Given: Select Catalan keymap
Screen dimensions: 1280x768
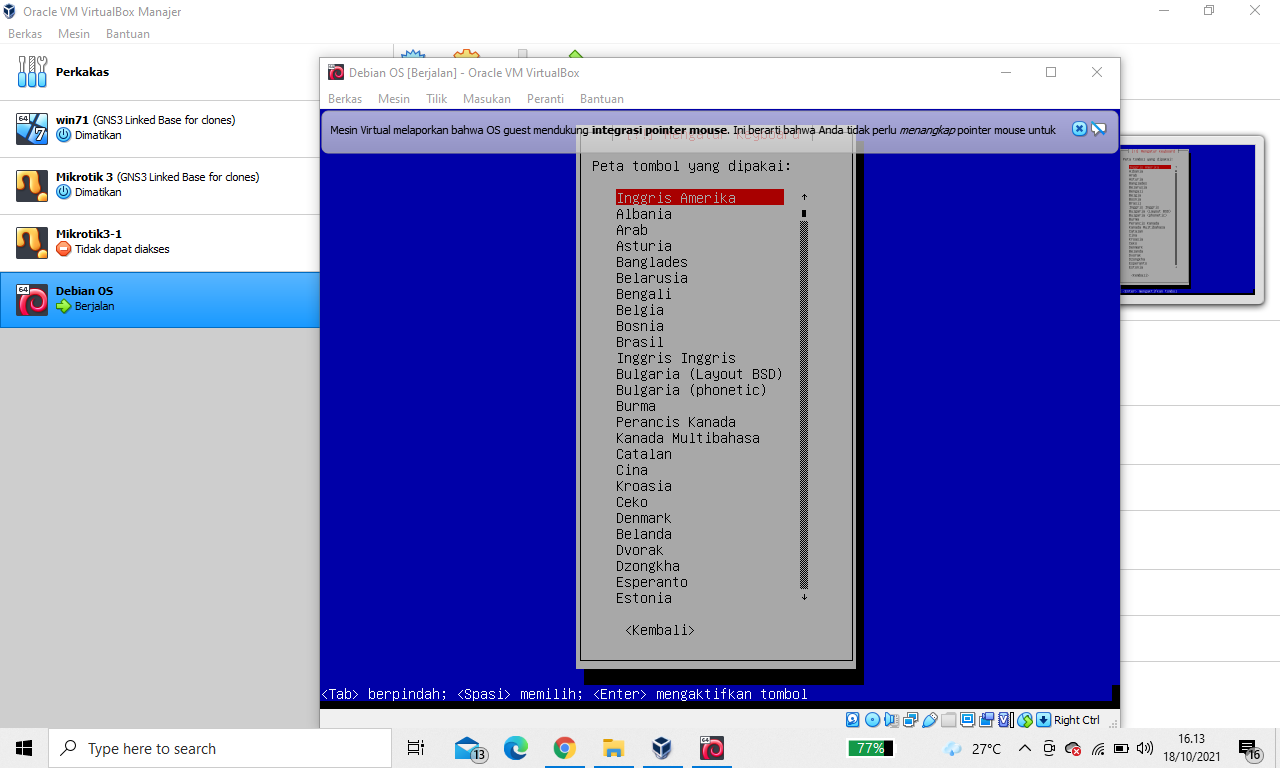Looking at the screenshot, I should (x=644, y=454).
